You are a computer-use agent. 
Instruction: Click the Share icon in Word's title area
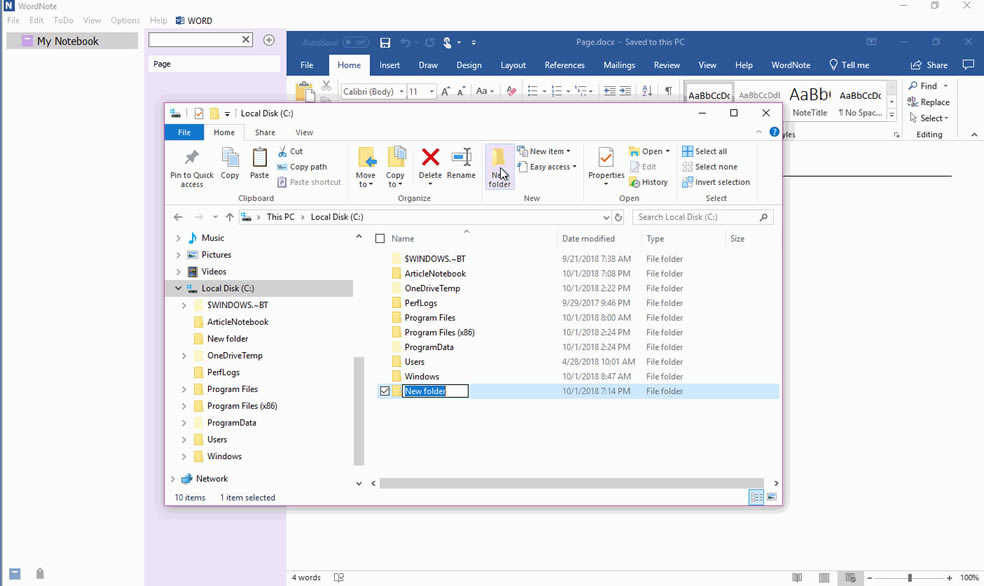[930, 64]
